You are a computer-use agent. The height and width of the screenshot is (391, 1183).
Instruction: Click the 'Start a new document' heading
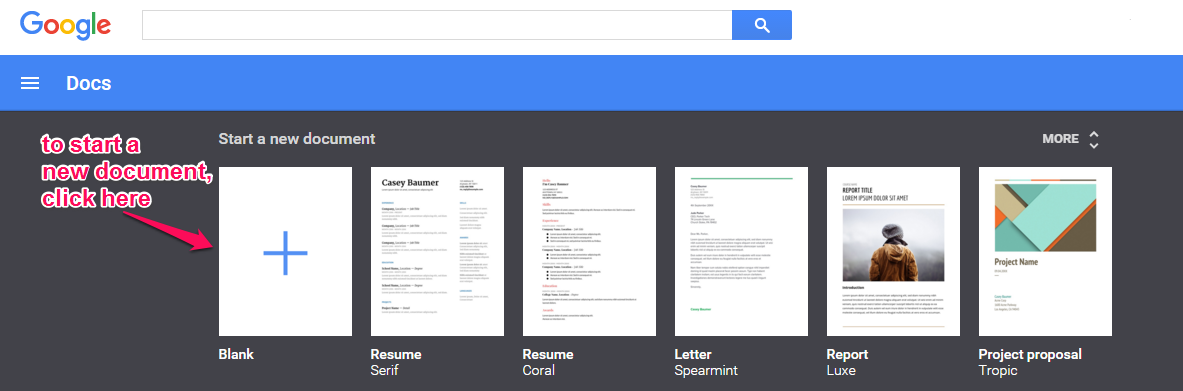(297, 139)
